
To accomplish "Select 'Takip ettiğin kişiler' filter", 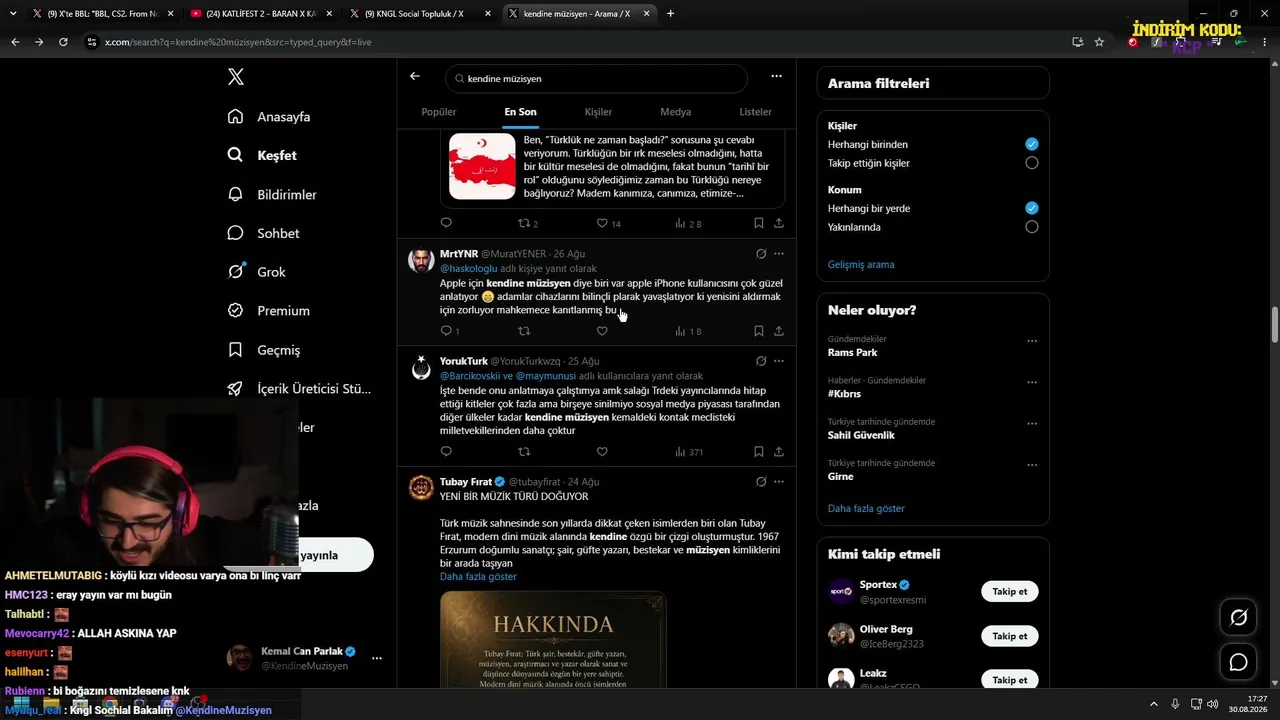I will [1032, 163].
